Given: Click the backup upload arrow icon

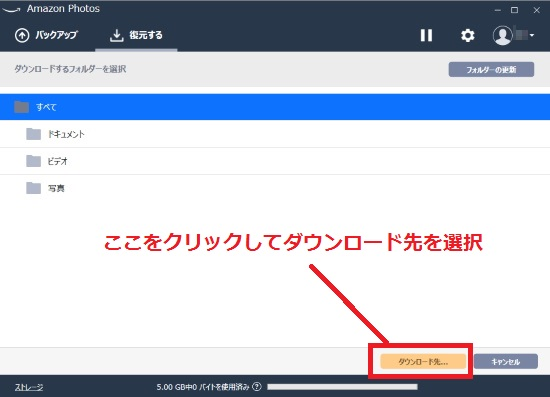Looking at the screenshot, I should 22,35.
